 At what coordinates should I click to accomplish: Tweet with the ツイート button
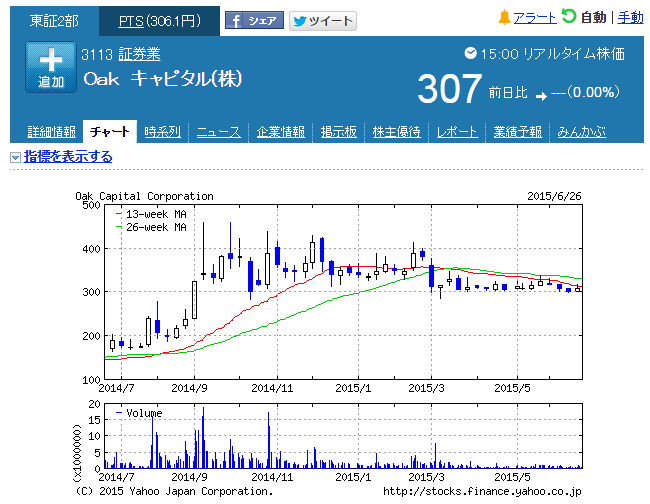(x=323, y=21)
